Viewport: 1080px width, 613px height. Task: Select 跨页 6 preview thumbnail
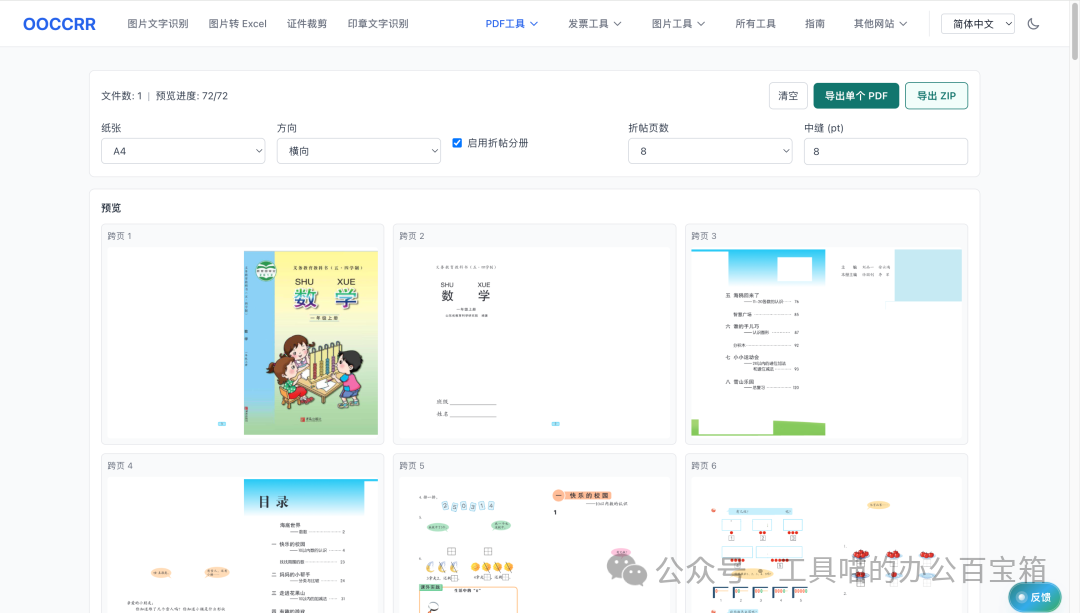point(827,534)
